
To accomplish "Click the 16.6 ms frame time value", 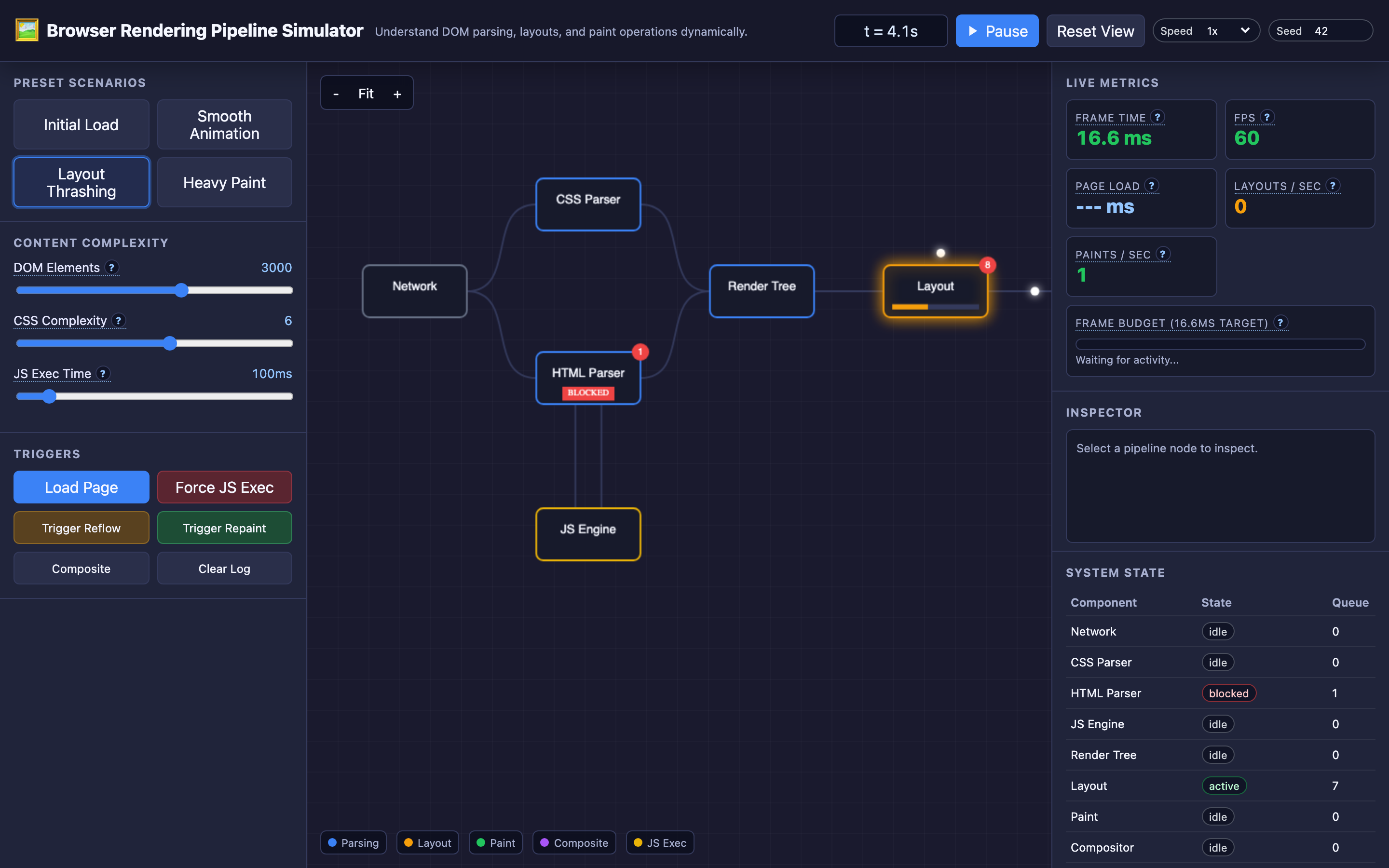I will tap(1114, 138).
